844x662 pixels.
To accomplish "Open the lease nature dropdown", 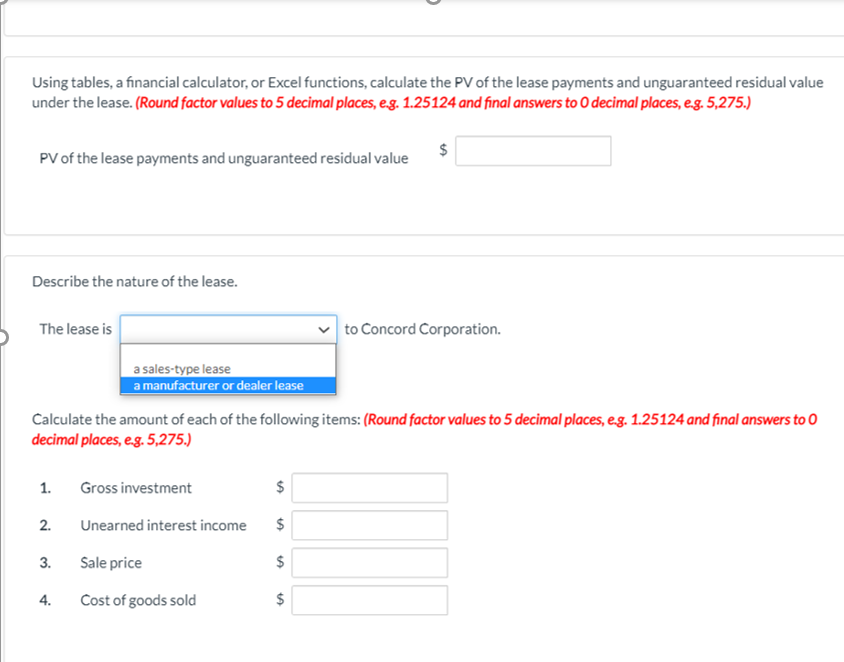I will point(227,329).
